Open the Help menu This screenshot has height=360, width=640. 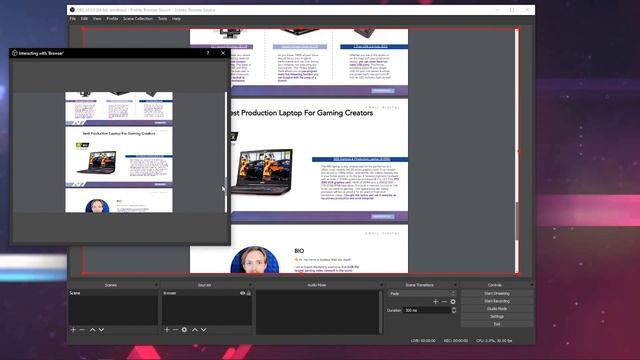[176, 19]
